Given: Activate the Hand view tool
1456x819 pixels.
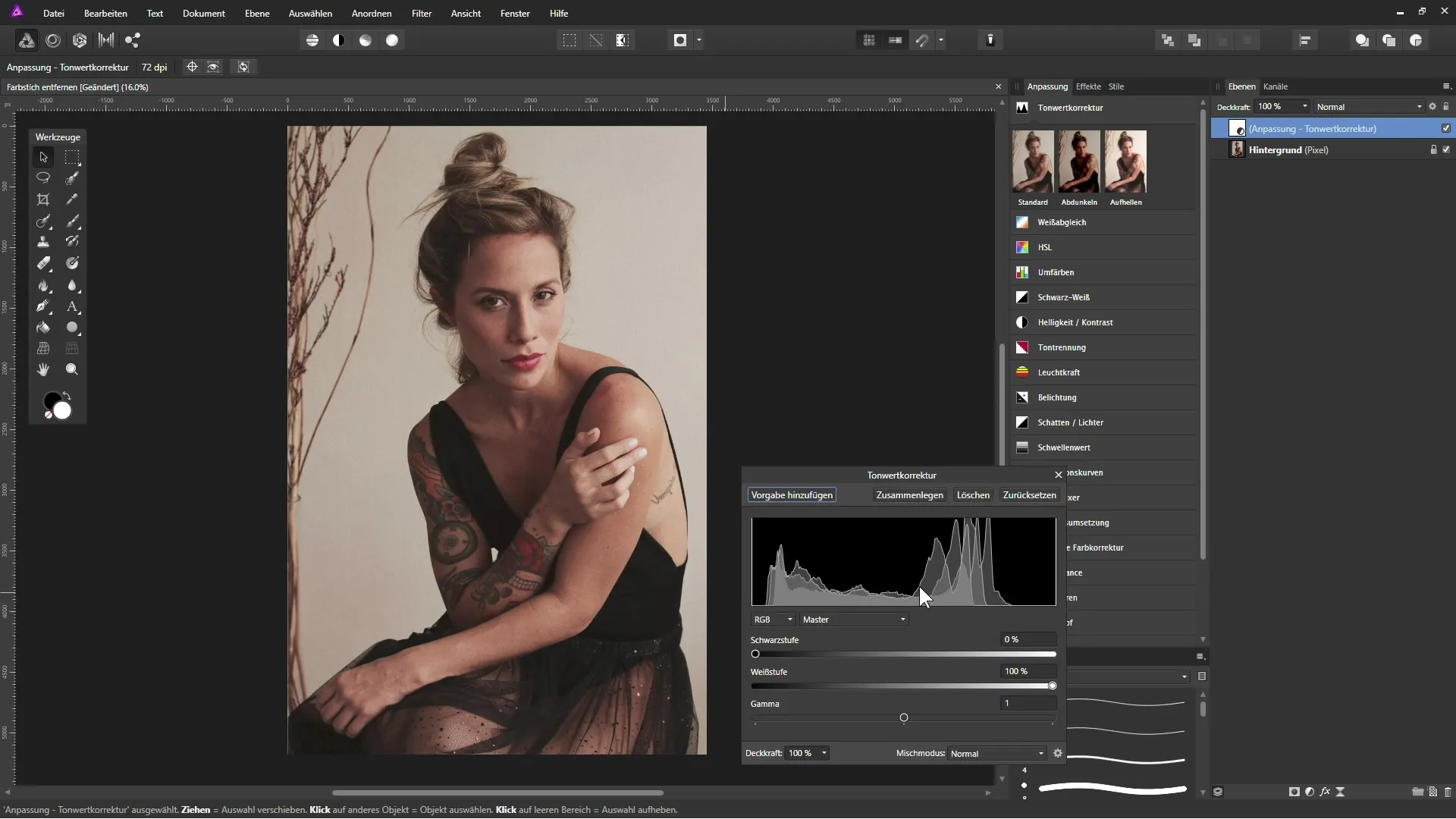Looking at the screenshot, I should (x=43, y=369).
